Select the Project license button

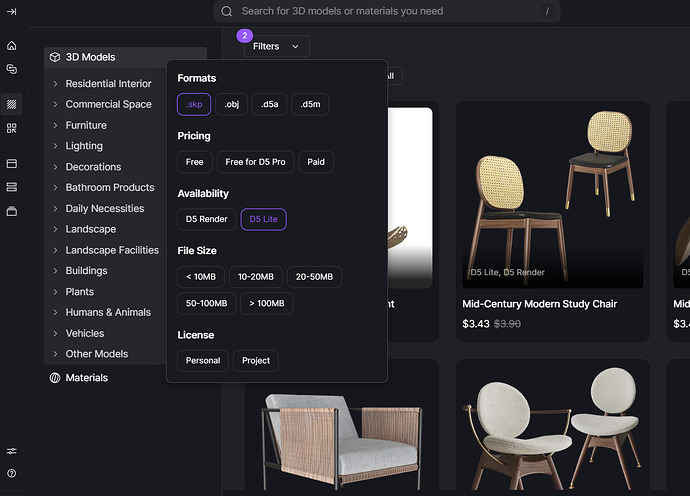[x=256, y=360]
